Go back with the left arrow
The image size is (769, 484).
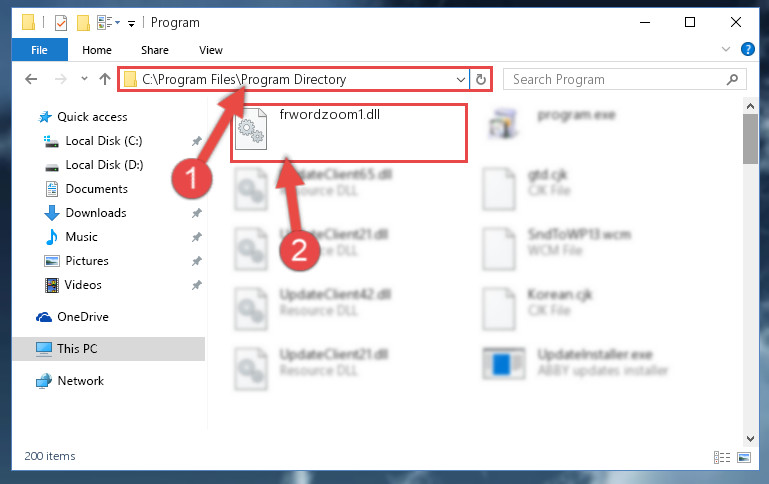[31, 79]
